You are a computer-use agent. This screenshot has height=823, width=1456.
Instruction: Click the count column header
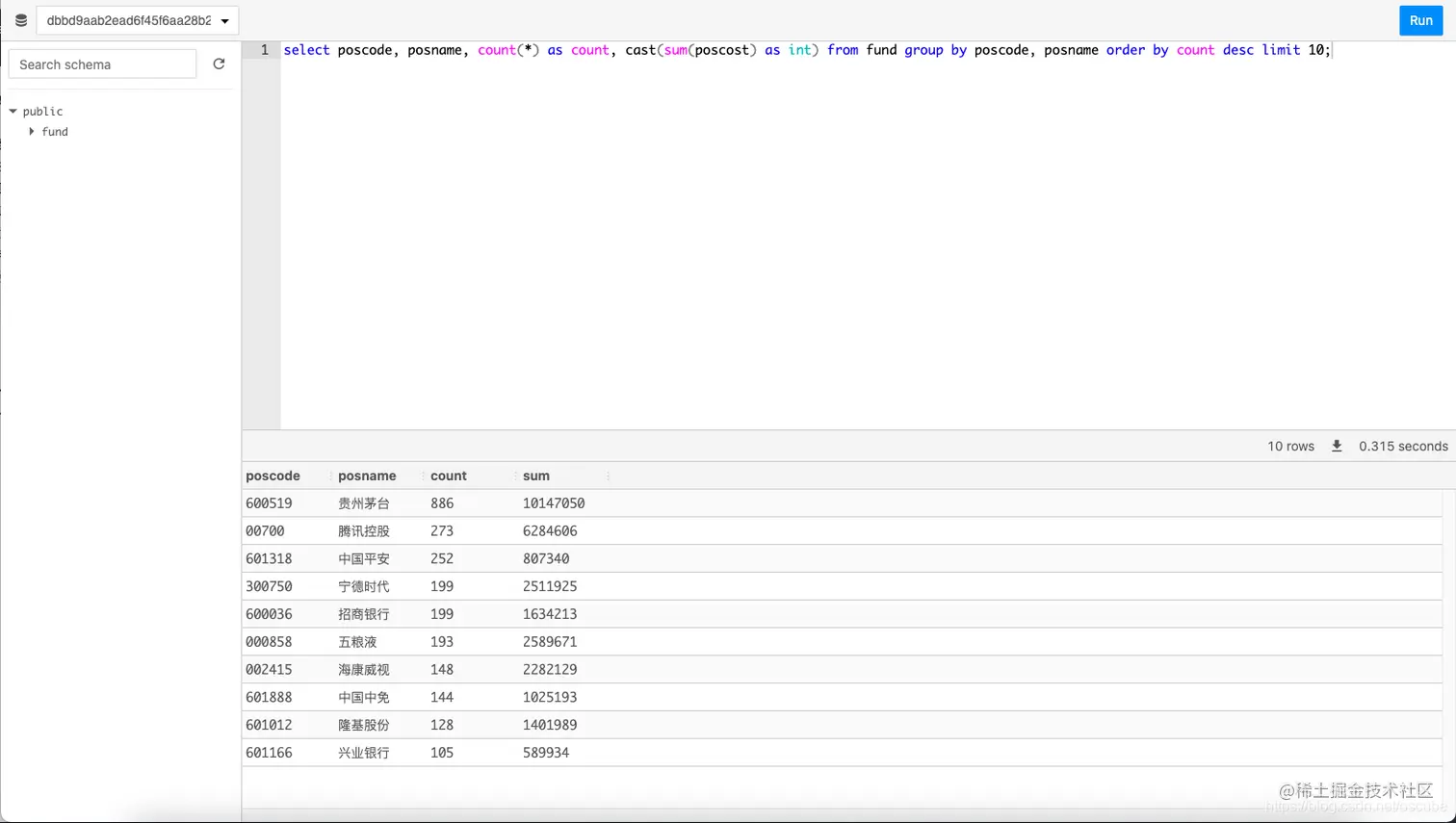coord(448,476)
